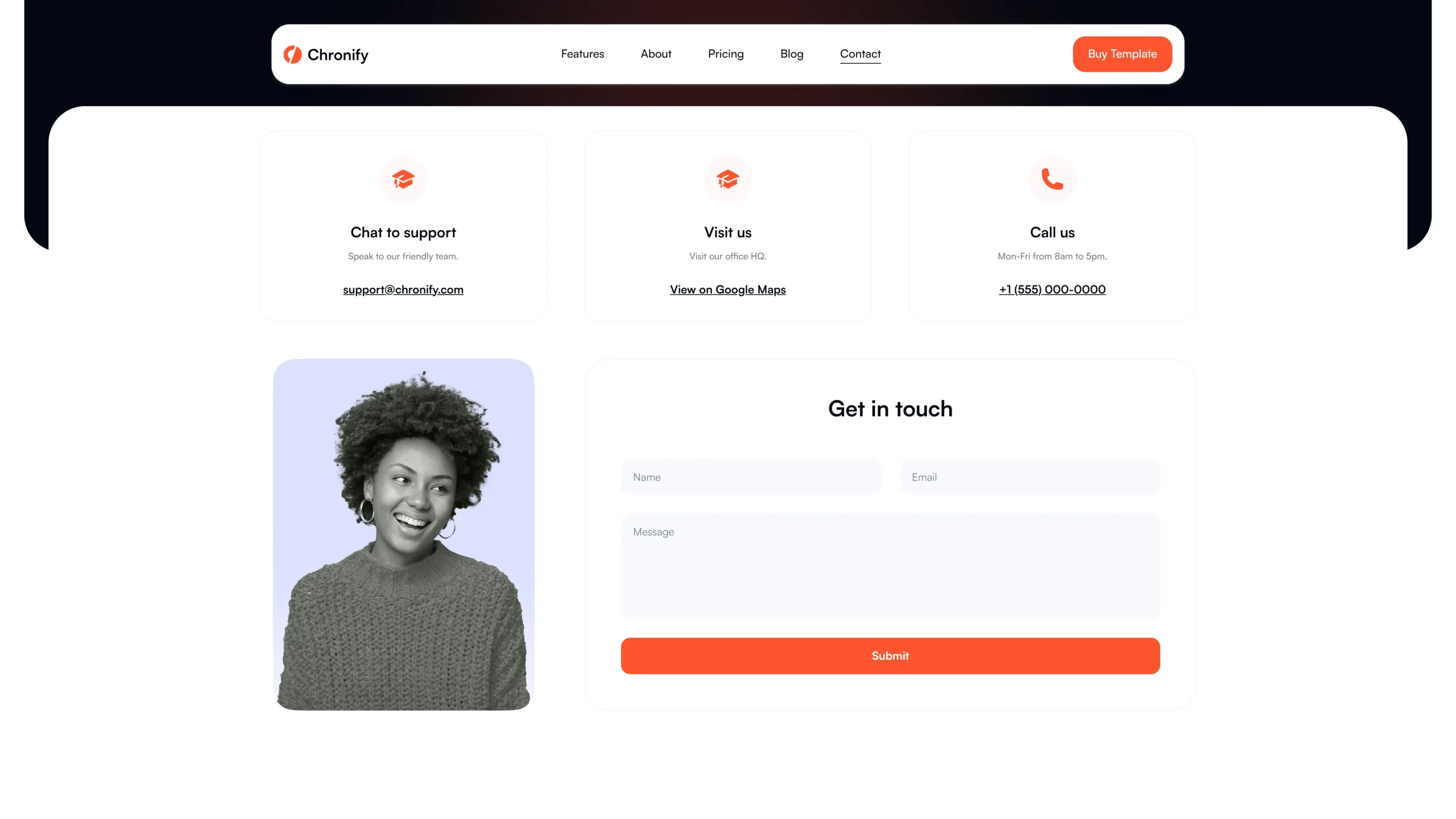Viewport: 1456px width, 819px height.
Task: Click the support@chronify.com email link
Action: [403, 289]
